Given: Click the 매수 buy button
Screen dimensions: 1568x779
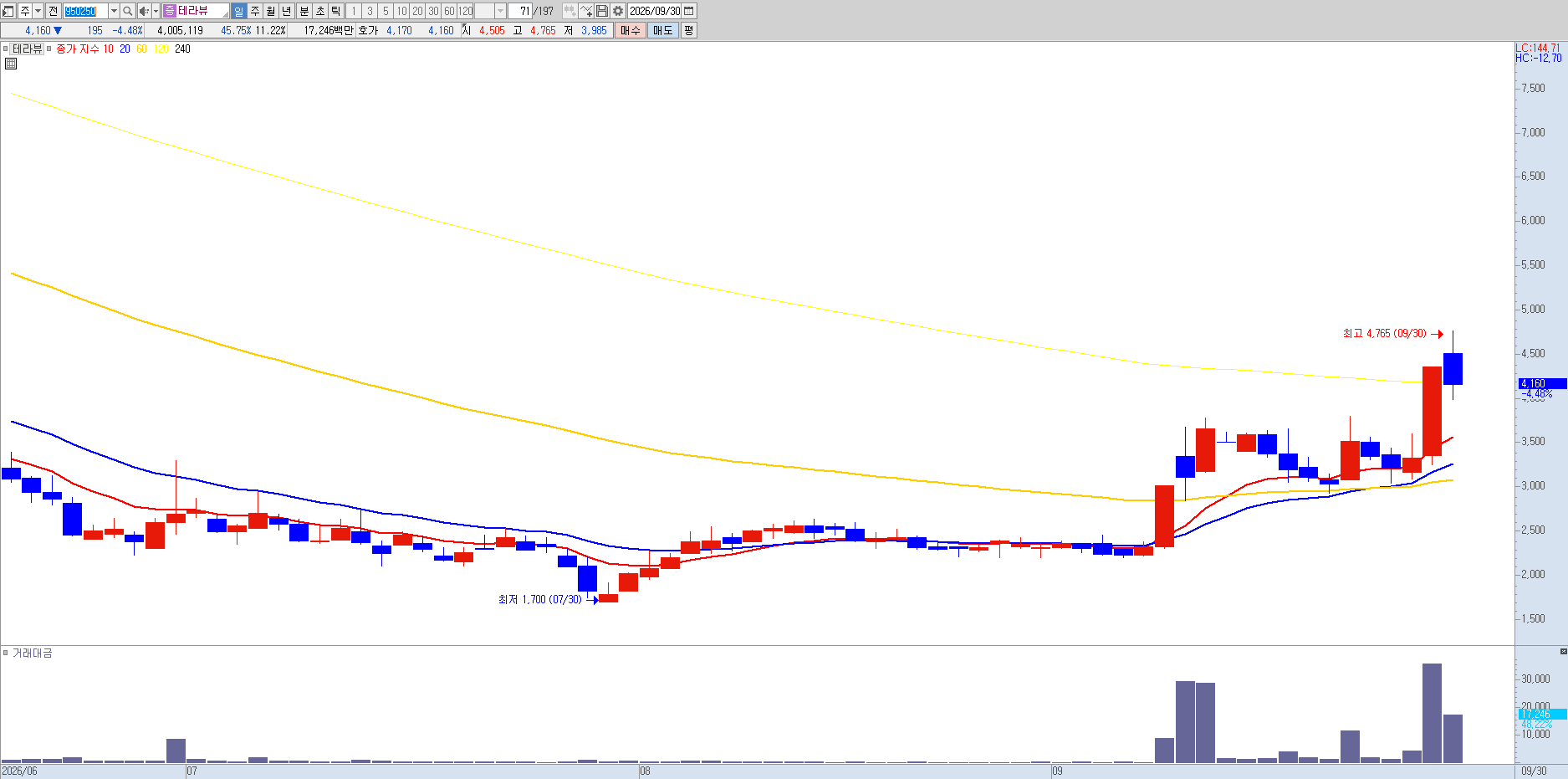Looking at the screenshot, I should (631, 30).
